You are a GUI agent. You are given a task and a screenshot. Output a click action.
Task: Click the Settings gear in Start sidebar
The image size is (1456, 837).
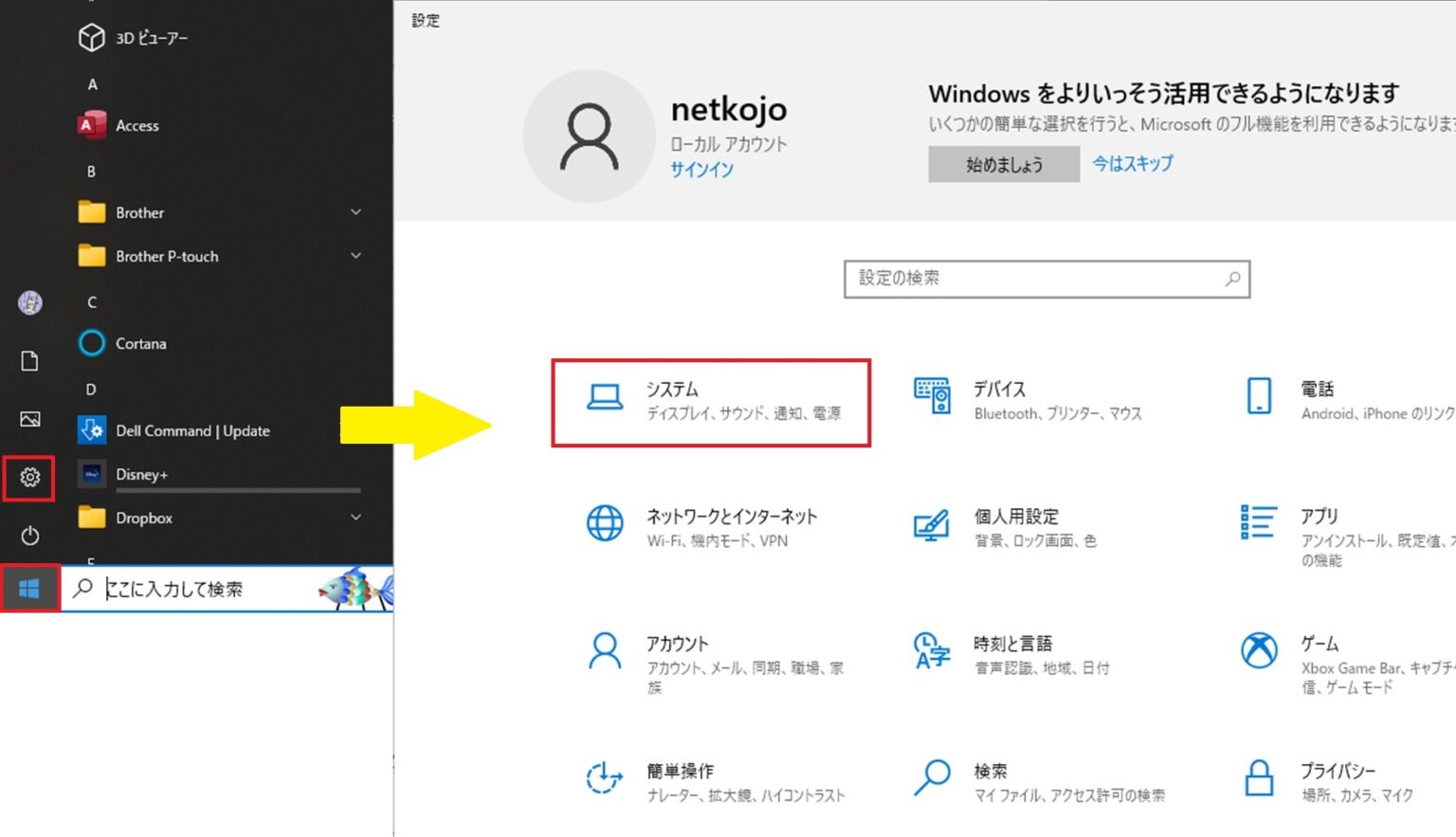click(x=29, y=478)
